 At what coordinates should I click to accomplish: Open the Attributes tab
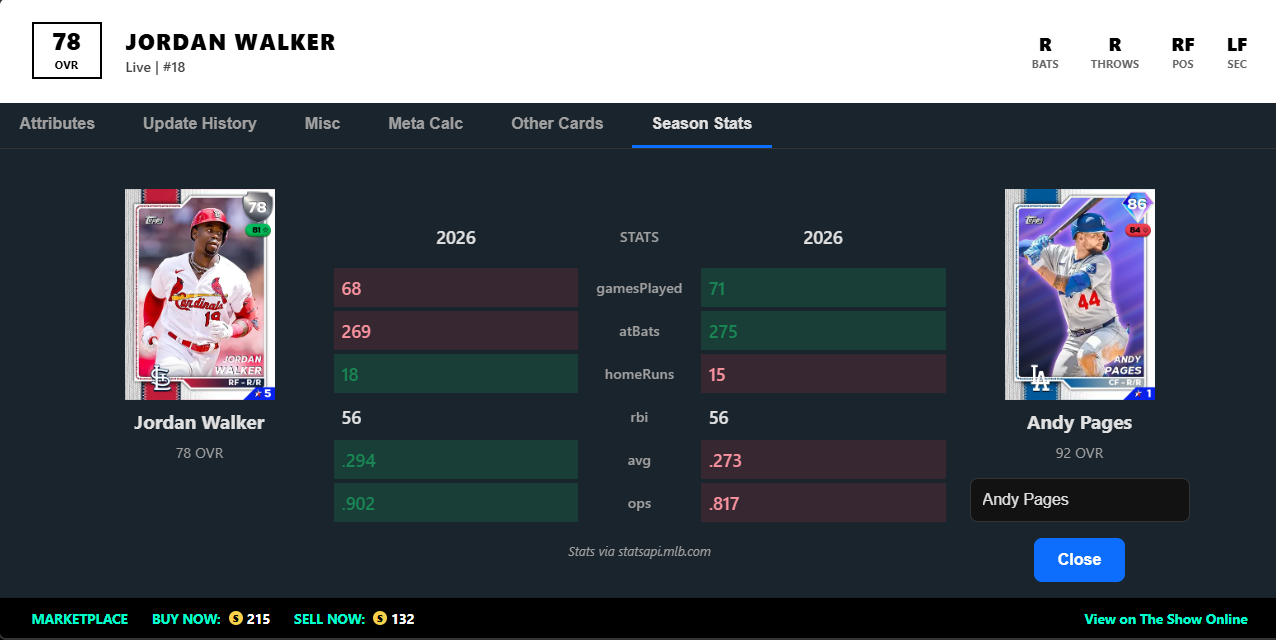pos(57,124)
